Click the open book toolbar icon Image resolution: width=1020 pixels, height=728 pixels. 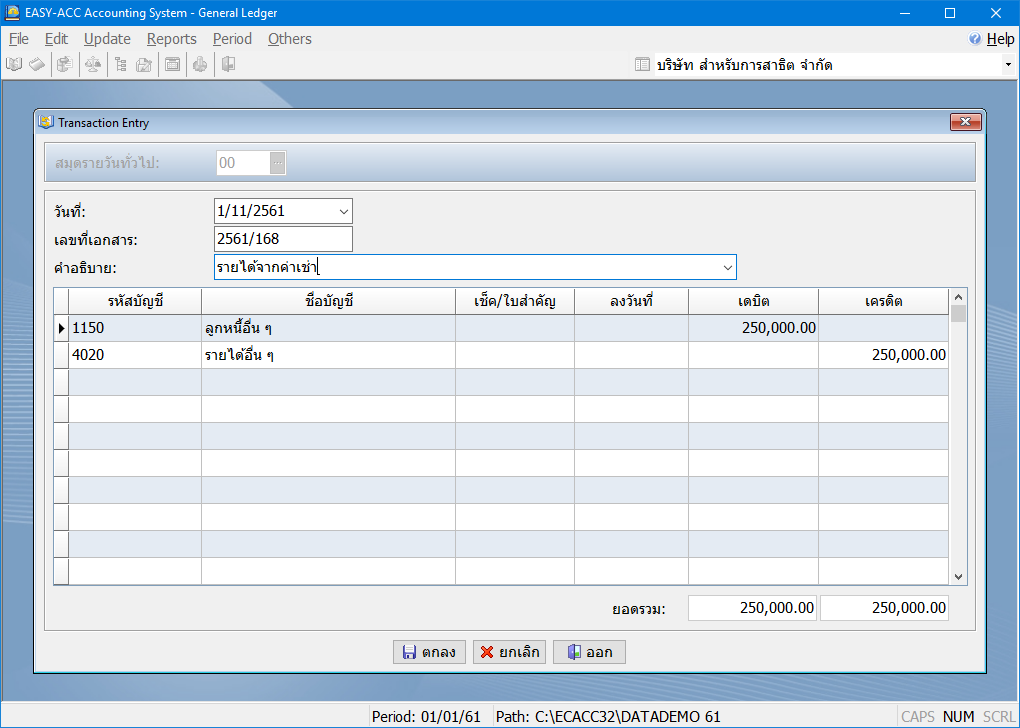pos(14,65)
